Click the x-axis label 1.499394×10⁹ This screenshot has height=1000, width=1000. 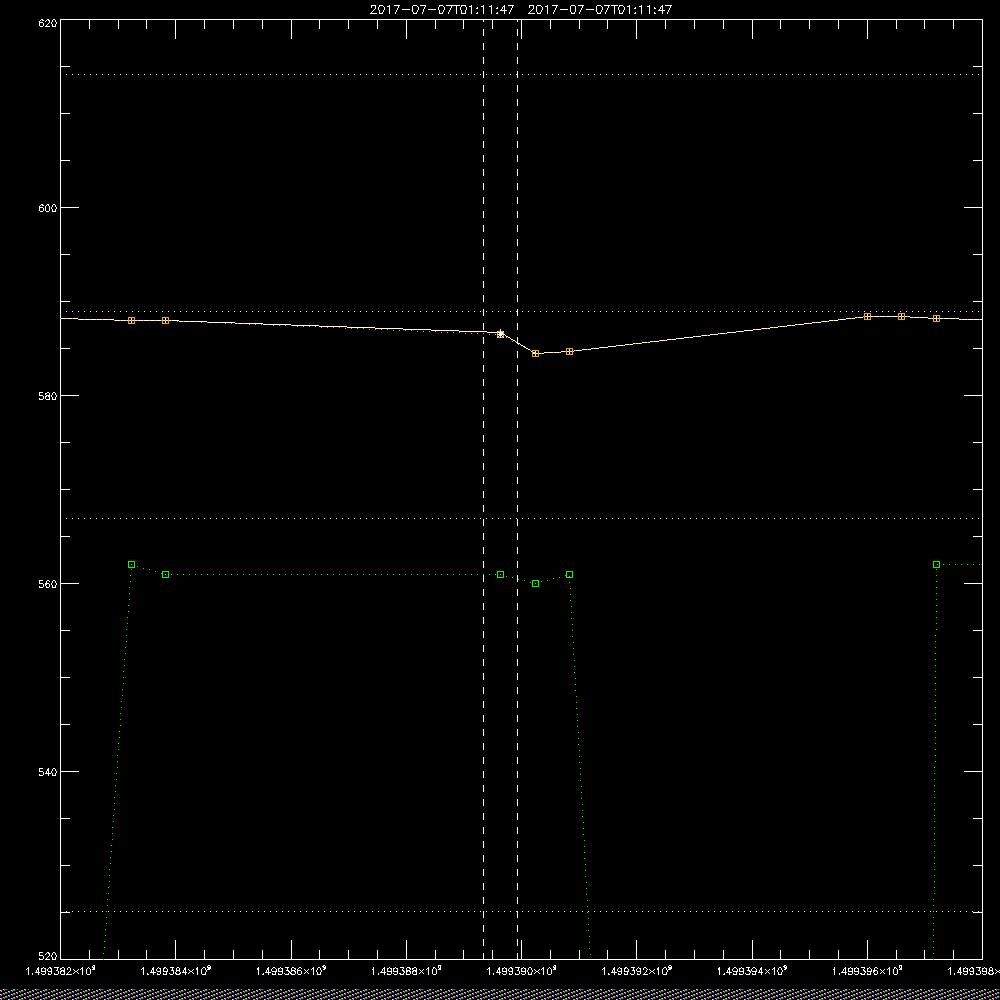[753, 971]
